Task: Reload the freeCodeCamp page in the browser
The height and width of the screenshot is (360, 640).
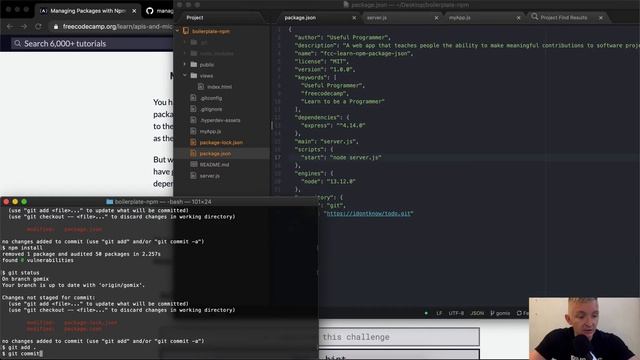Action: point(38,27)
